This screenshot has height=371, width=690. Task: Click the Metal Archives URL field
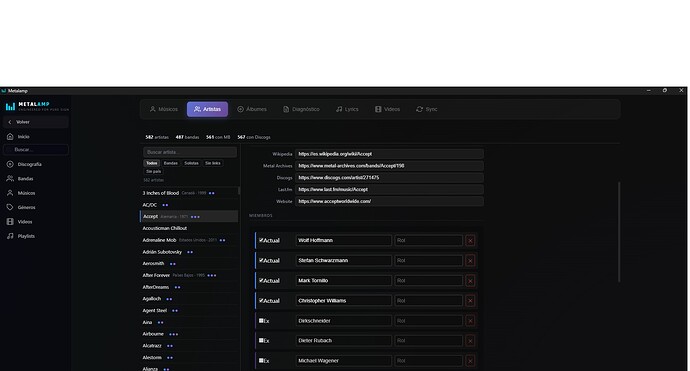point(389,166)
